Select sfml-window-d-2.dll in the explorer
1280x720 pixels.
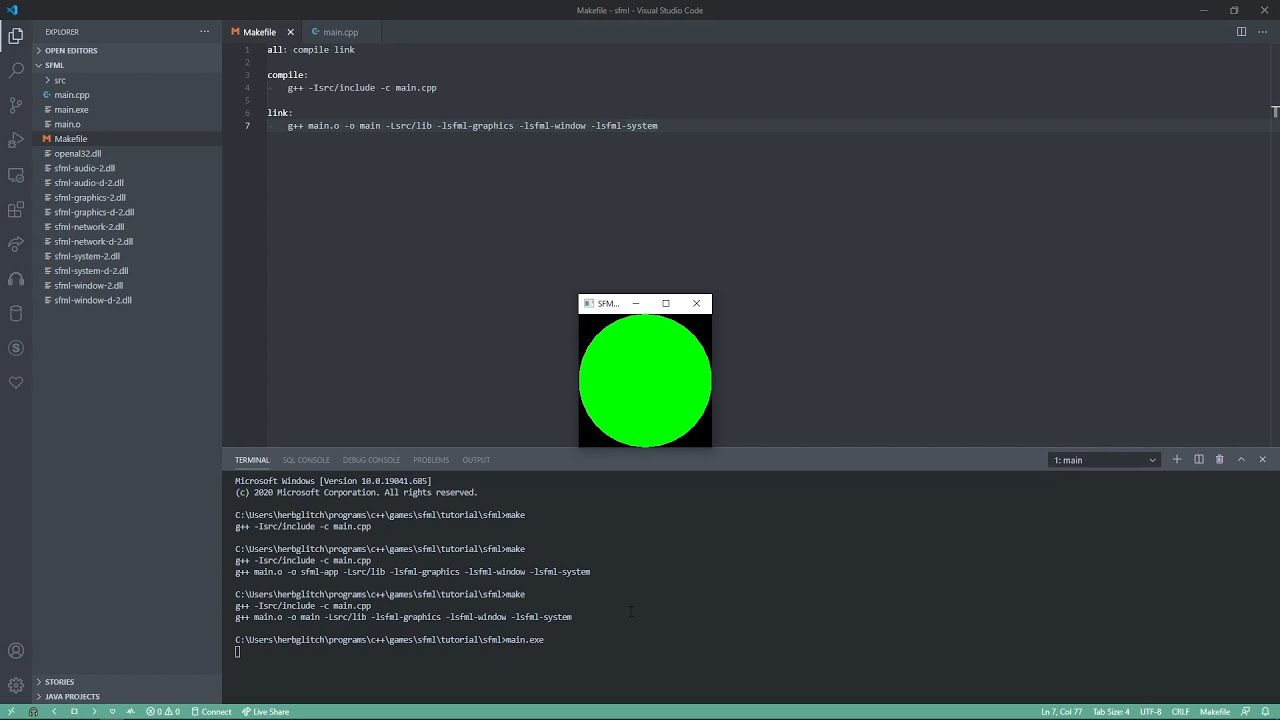127,300
